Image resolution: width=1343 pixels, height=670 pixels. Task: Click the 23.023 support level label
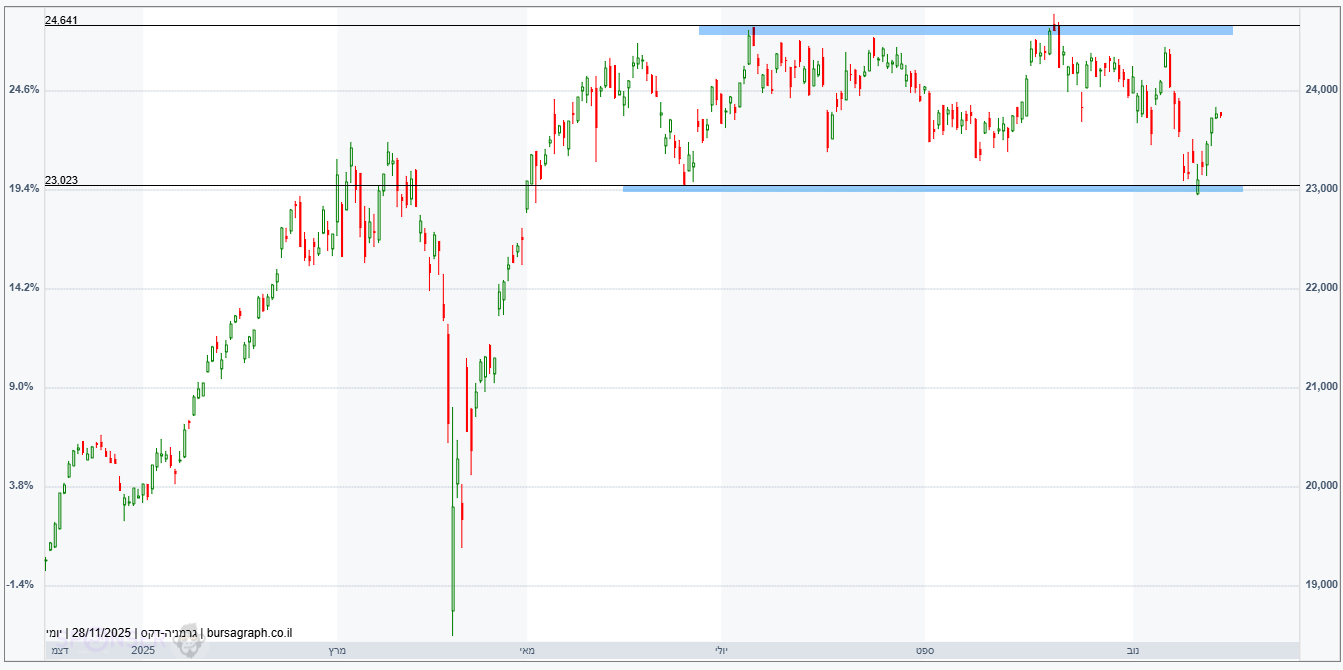coord(61,180)
